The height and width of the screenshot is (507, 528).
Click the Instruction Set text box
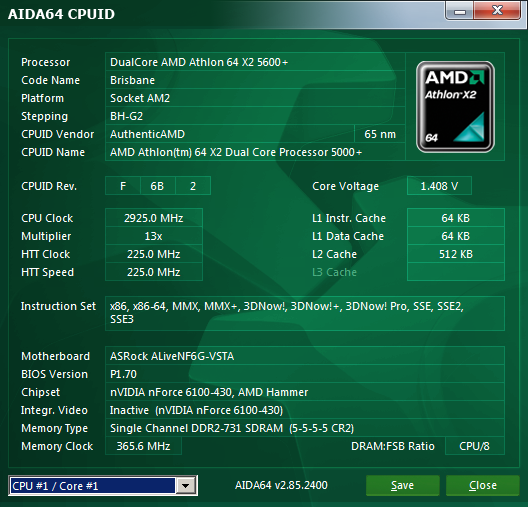[305, 313]
